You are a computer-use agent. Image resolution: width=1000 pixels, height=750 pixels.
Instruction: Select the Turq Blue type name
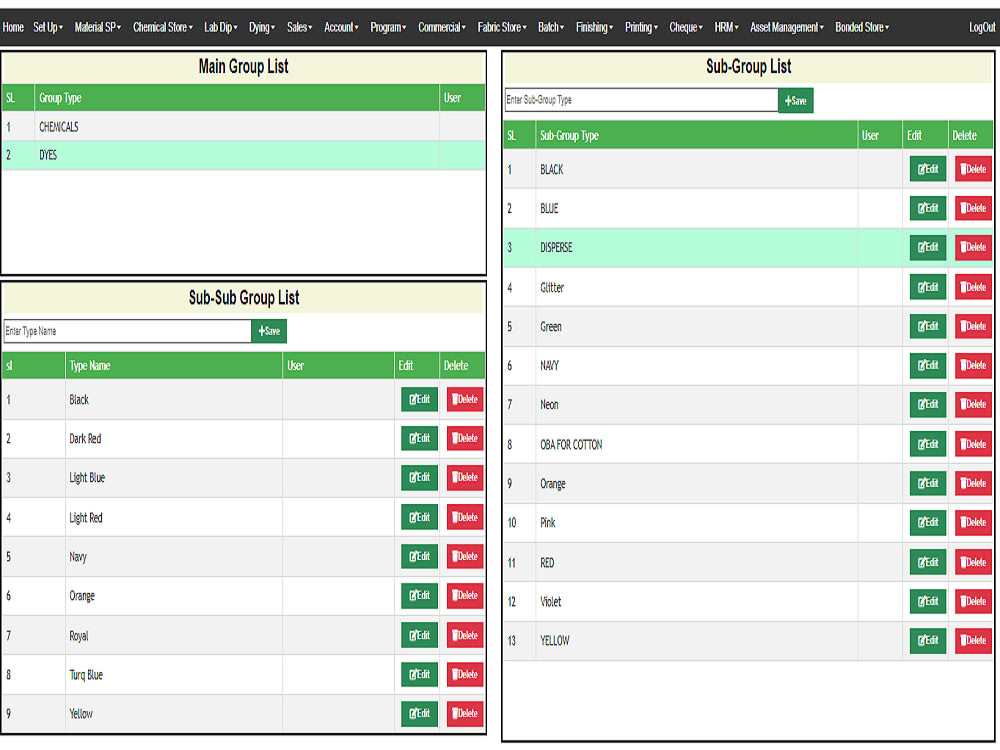click(85, 675)
